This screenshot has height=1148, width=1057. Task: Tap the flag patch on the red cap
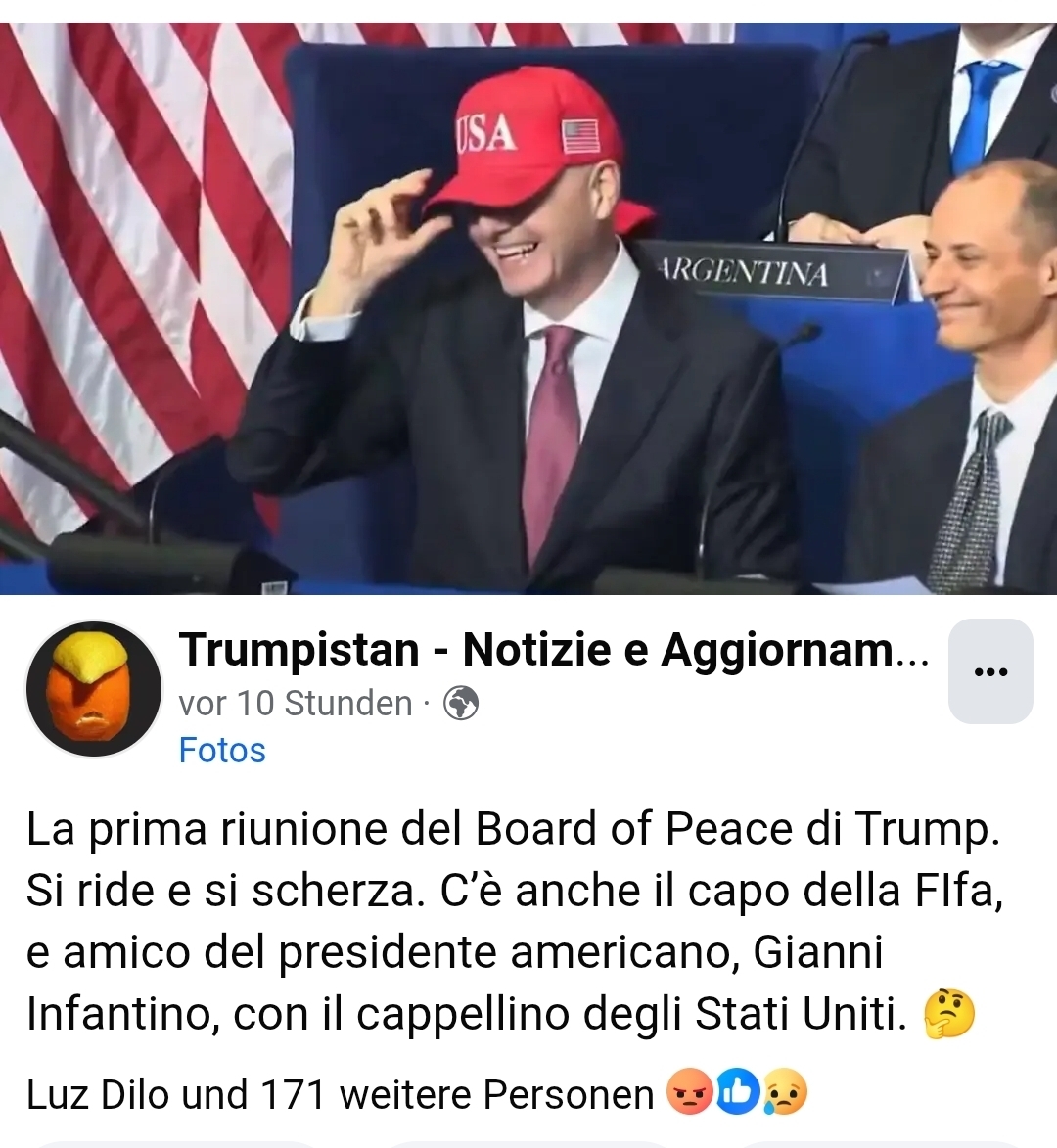580,136
